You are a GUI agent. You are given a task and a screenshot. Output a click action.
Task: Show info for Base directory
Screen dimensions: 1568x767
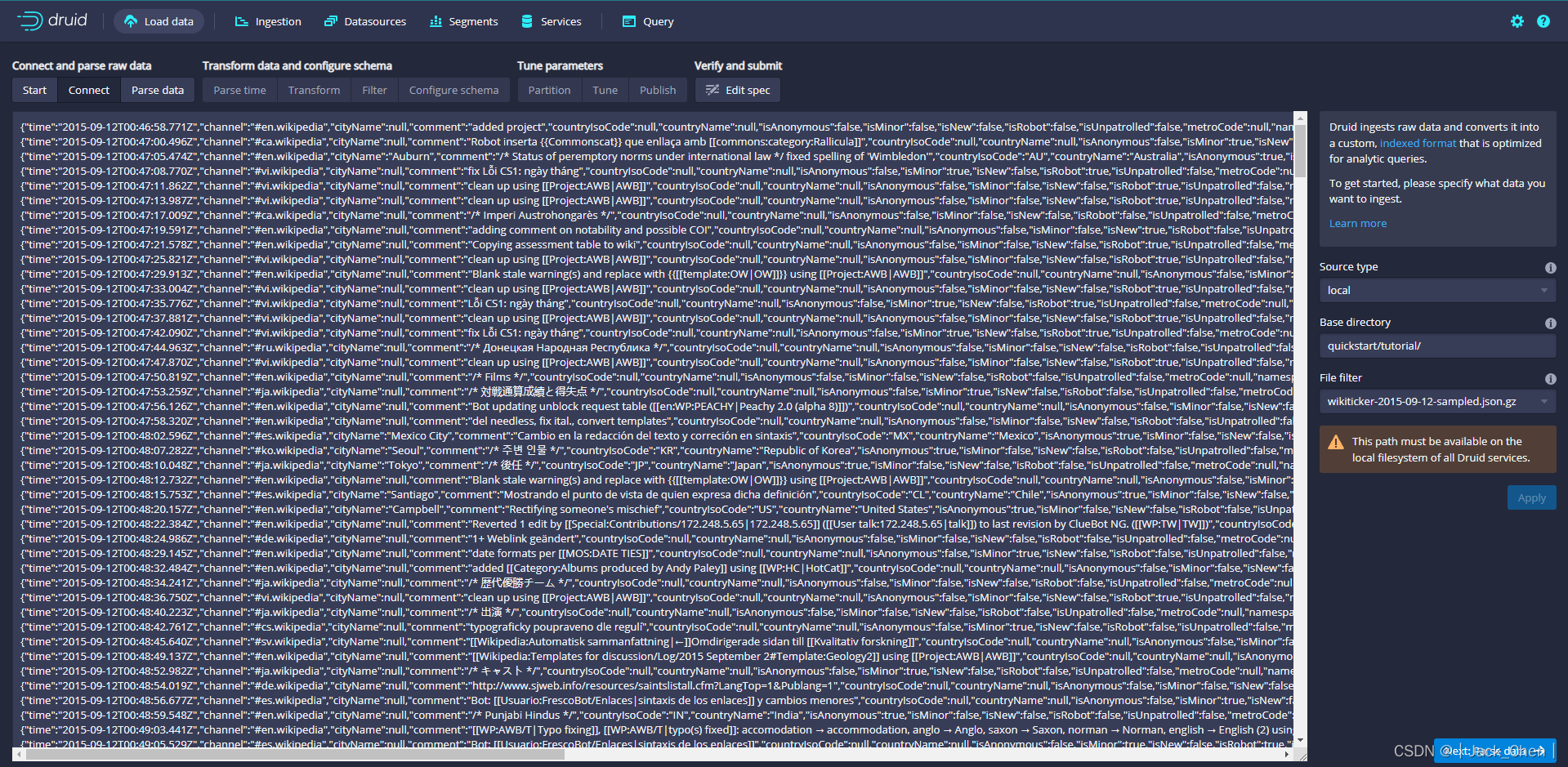(1550, 323)
